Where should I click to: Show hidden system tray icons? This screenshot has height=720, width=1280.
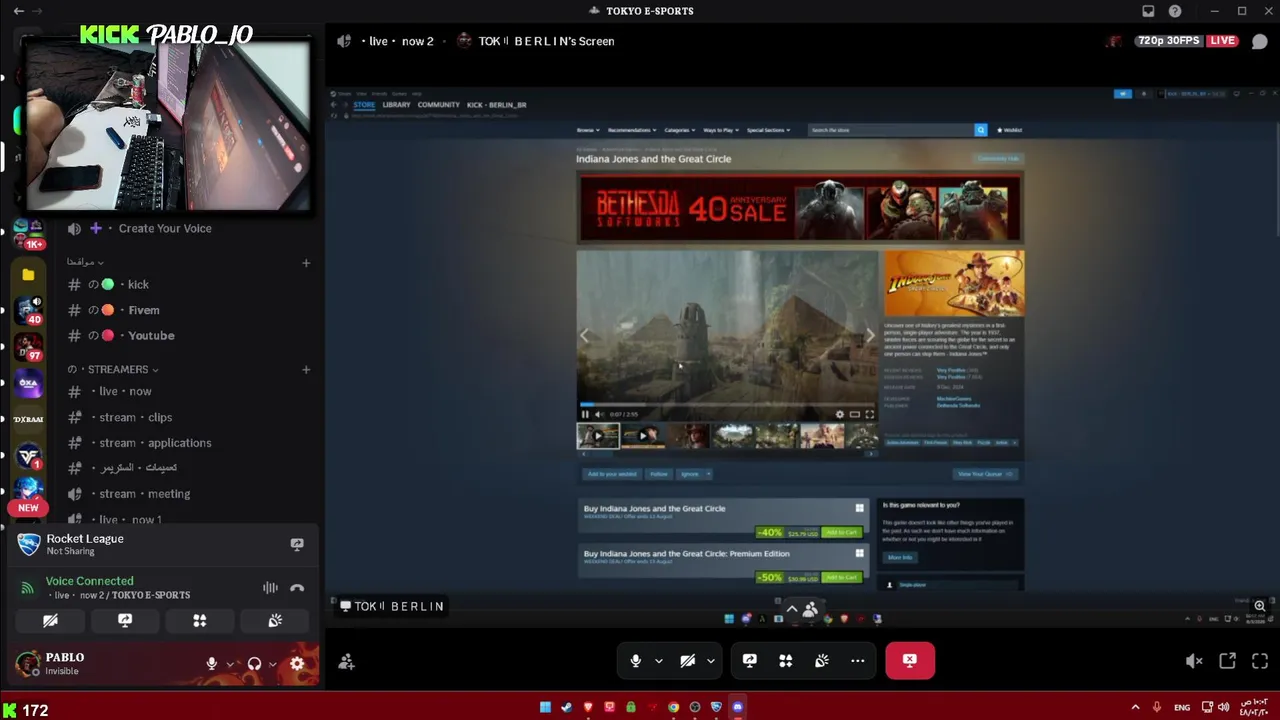(x=1135, y=708)
